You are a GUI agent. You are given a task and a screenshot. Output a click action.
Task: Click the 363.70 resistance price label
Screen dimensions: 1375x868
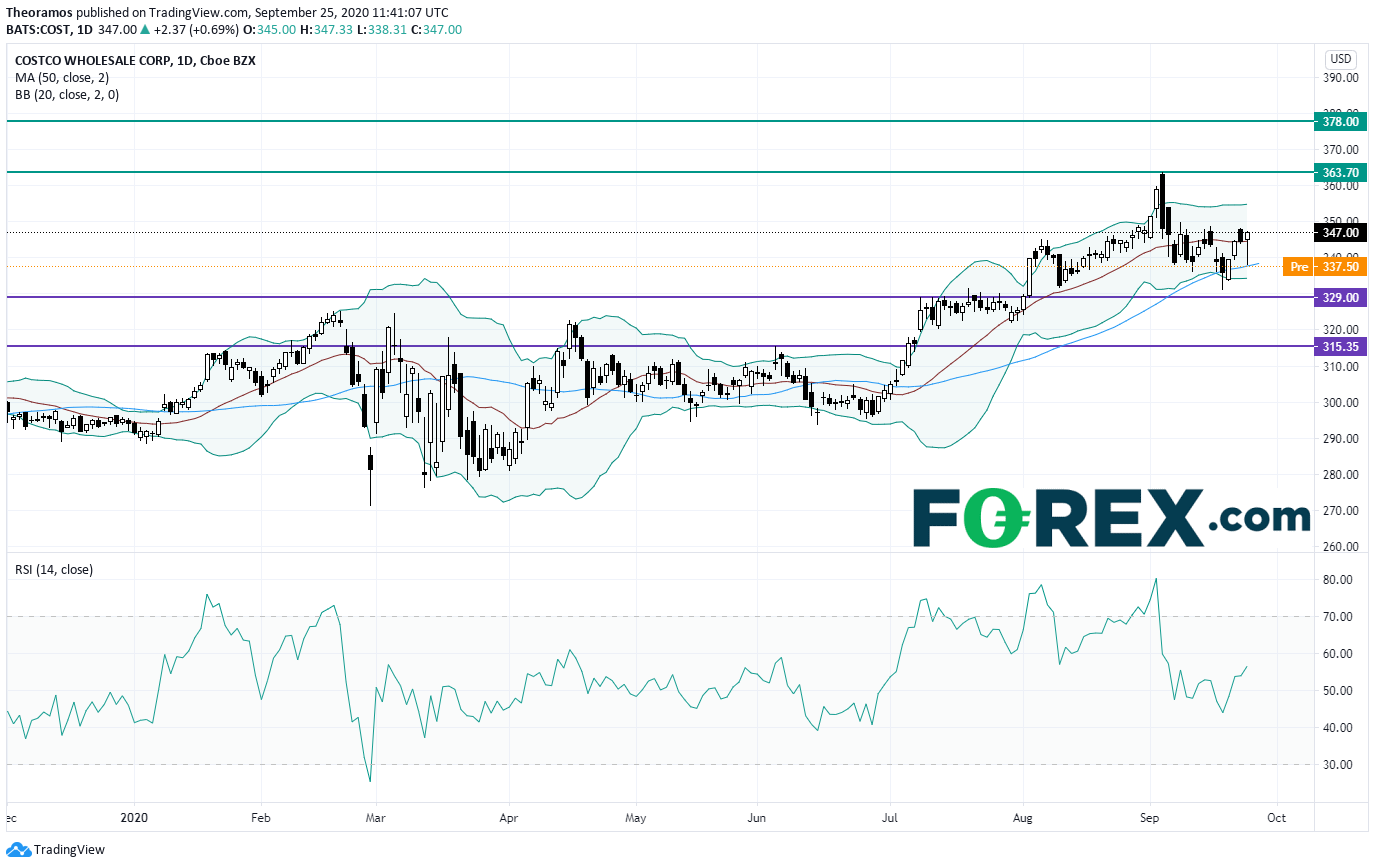pos(1340,173)
